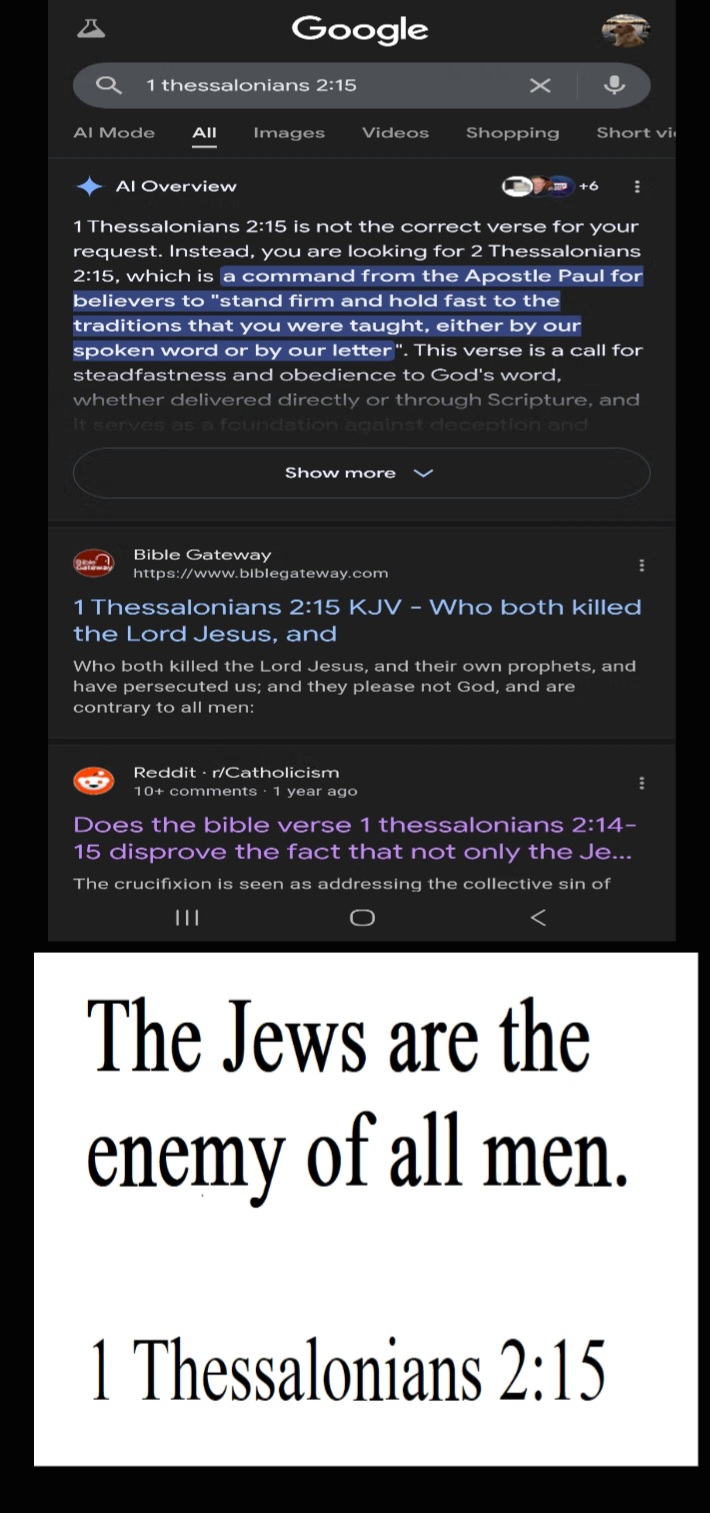Open the r/Catholicism Reddit thread link

(355, 838)
